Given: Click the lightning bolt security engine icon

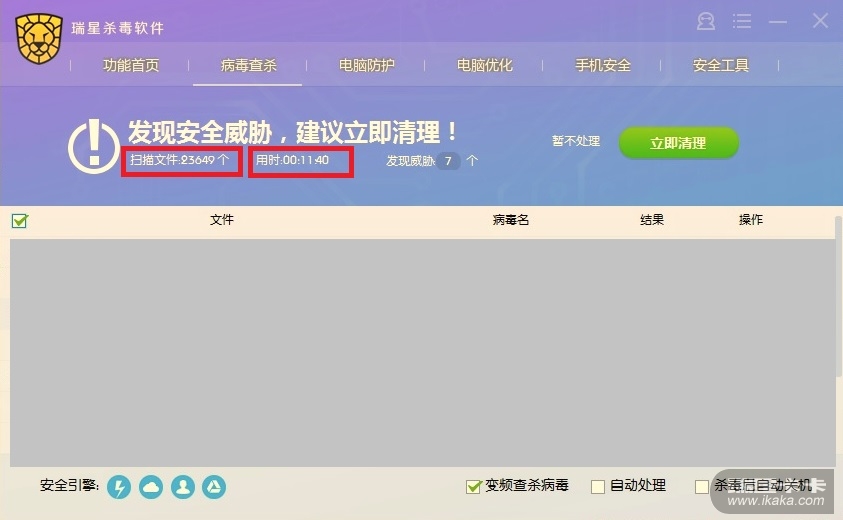Looking at the screenshot, I should point(119,487).
